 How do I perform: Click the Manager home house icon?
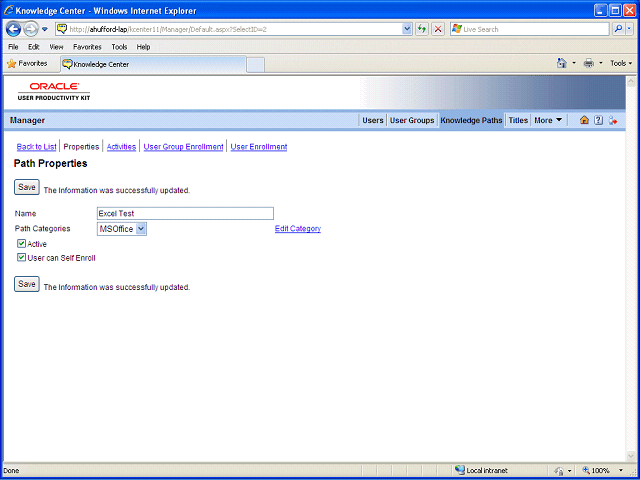(x=584, y=120)
